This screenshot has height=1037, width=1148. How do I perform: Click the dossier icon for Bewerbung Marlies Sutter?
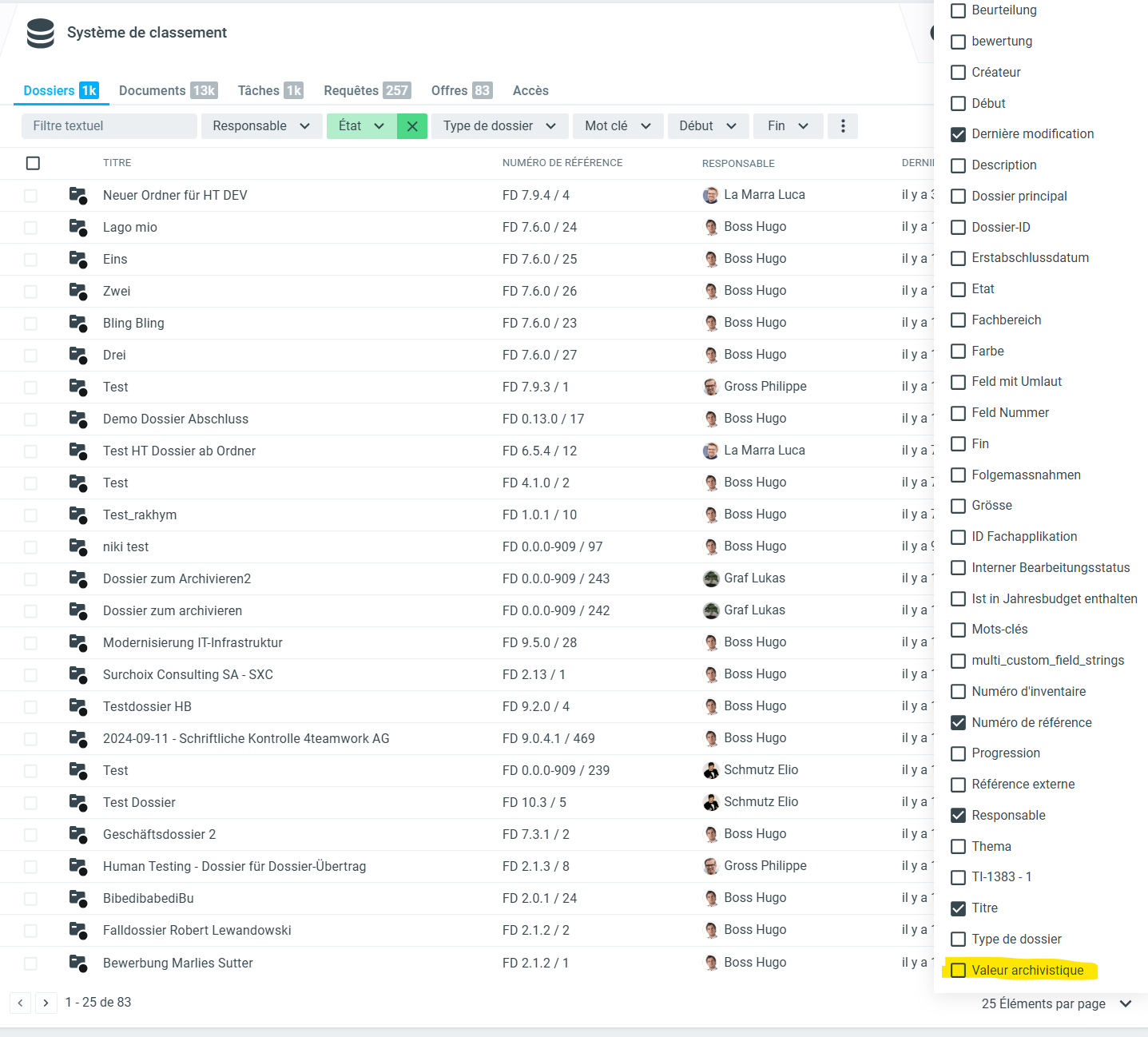pyautogui.click(x=77, y=963)
